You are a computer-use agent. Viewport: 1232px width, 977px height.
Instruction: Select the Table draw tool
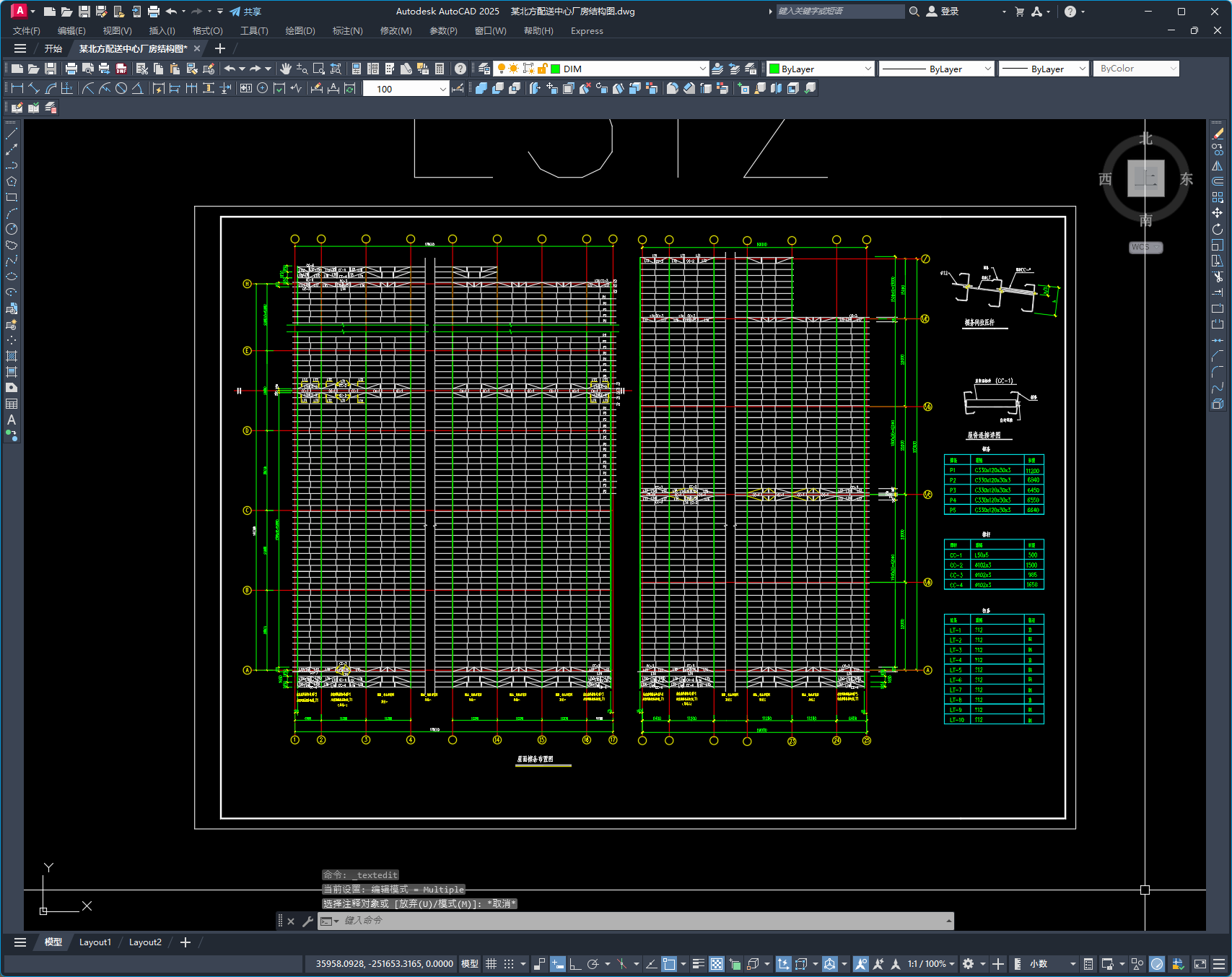(12, 404)
